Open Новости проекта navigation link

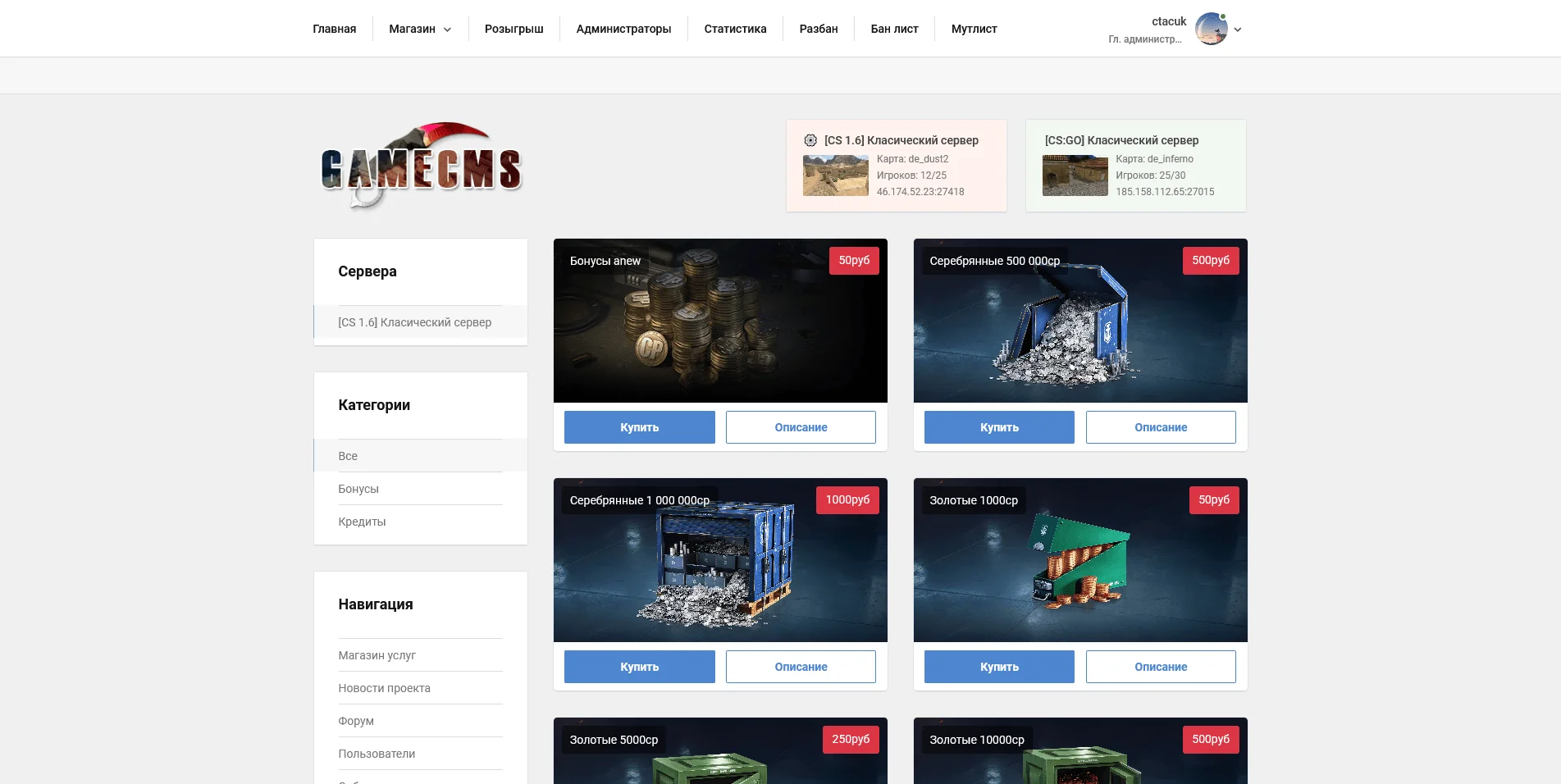tap(384, 688)
